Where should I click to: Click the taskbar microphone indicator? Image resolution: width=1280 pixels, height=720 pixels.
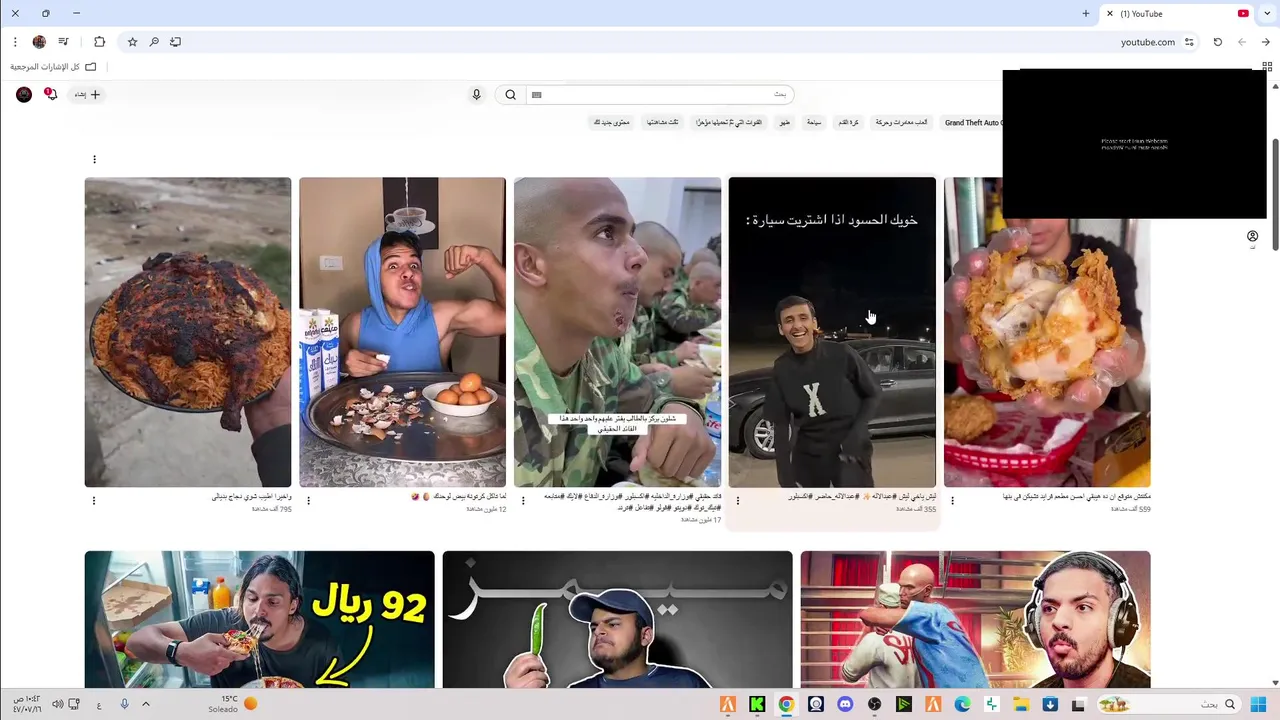[124, 704]
